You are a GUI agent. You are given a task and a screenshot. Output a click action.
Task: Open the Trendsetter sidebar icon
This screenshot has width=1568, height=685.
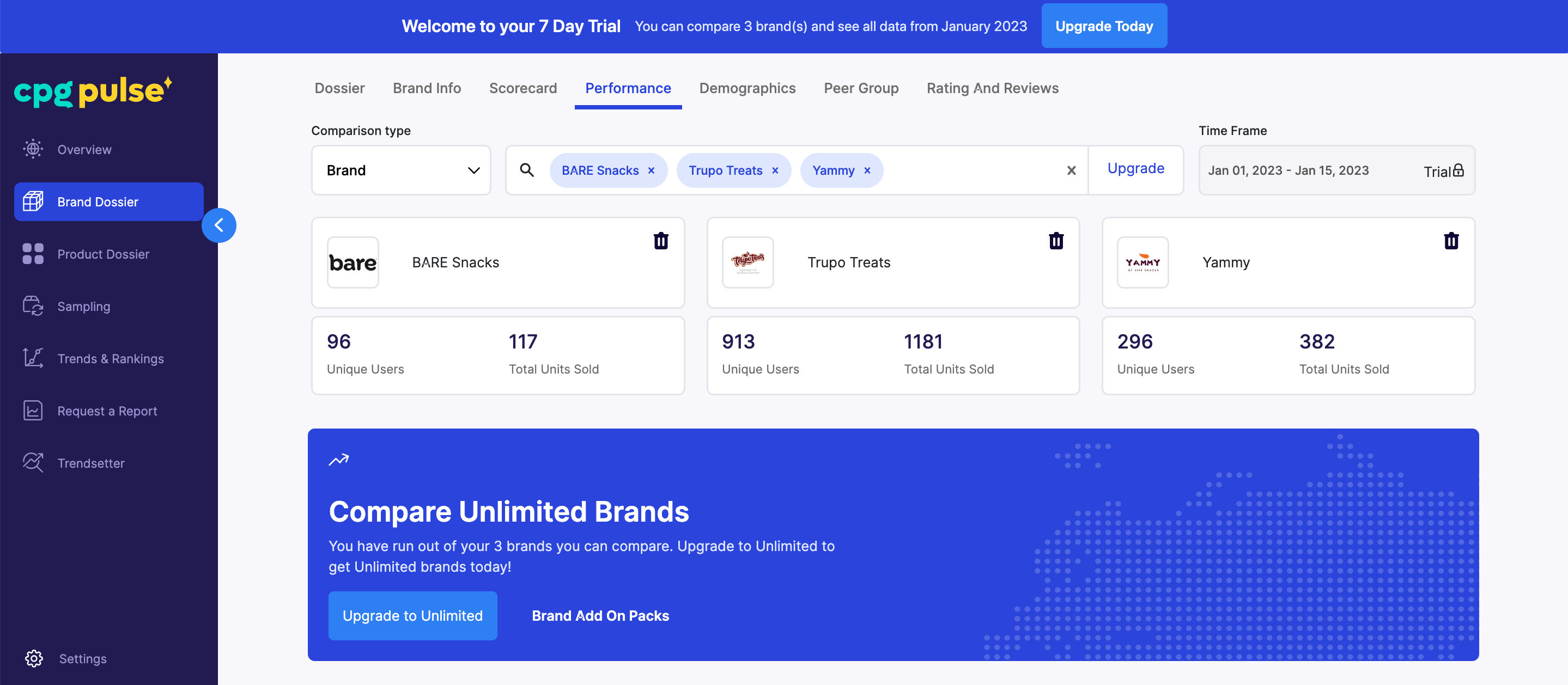[x=33, y=462]
